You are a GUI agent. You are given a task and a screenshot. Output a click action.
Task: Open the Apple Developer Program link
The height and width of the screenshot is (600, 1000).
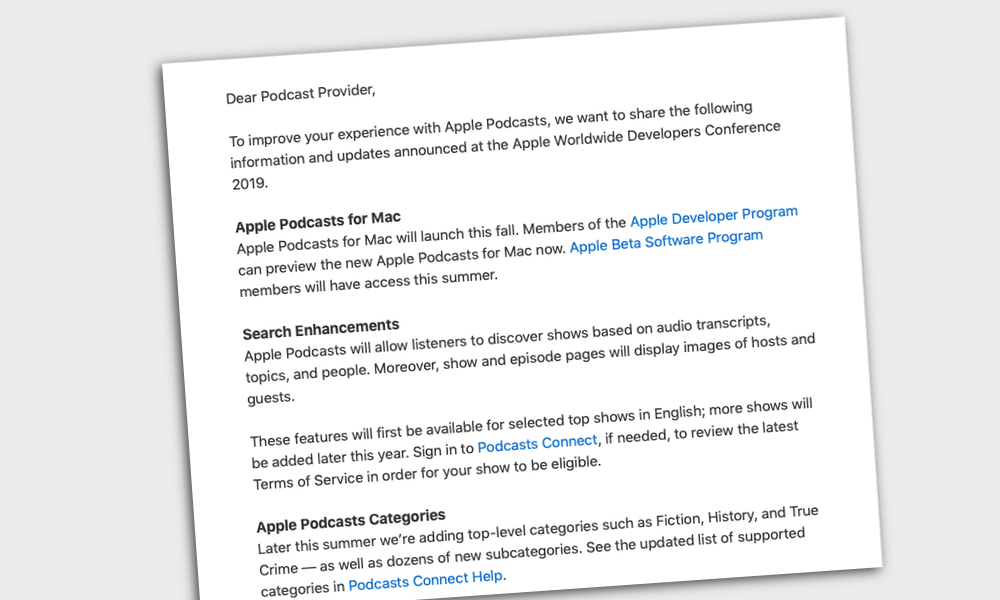[x=714, y=217]
